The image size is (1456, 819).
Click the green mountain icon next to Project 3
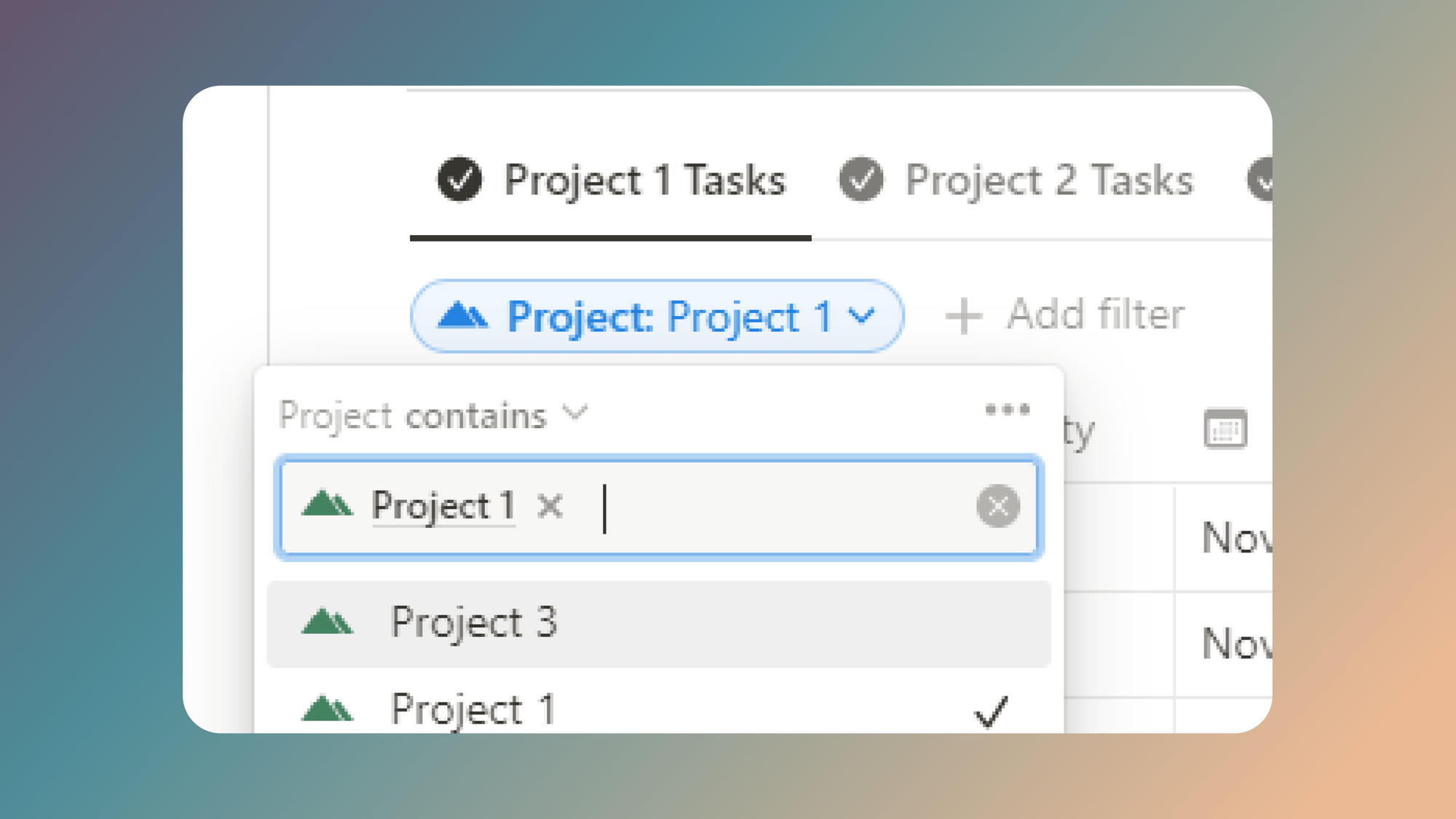click(329, 622)
